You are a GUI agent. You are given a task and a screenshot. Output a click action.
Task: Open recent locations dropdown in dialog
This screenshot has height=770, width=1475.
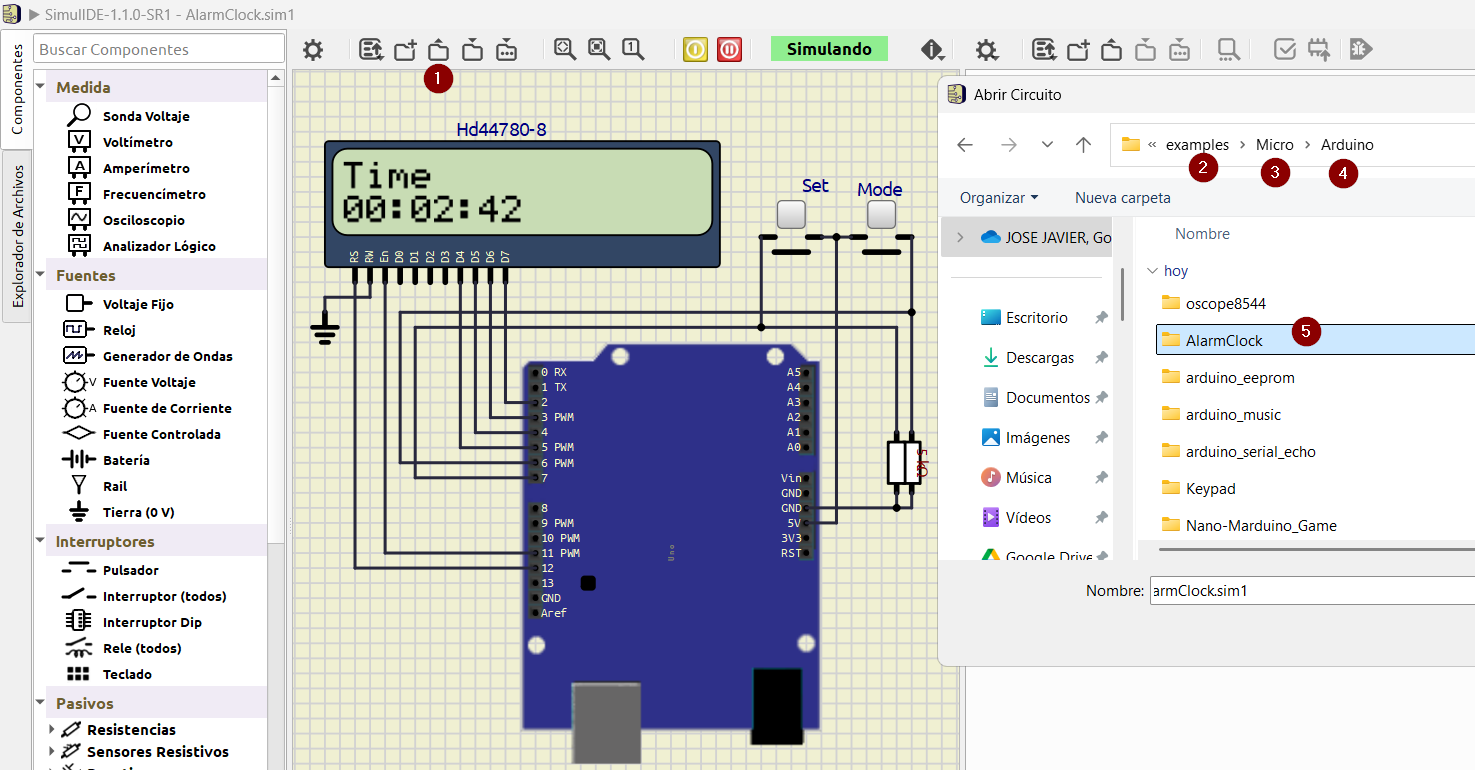tap(1047, 145)
